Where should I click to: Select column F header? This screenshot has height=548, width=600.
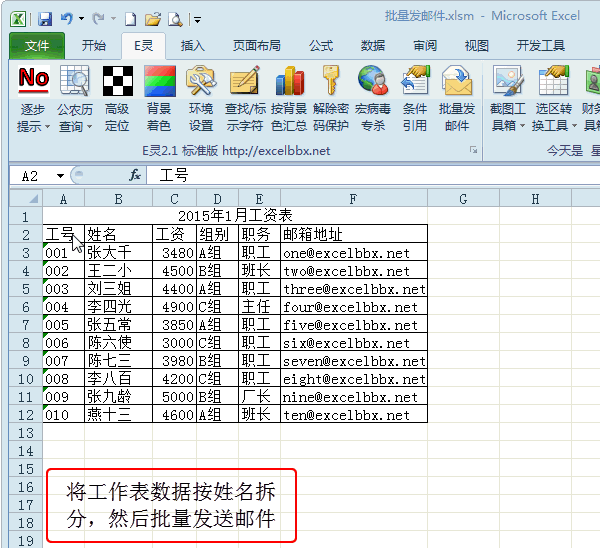(354, 199)
